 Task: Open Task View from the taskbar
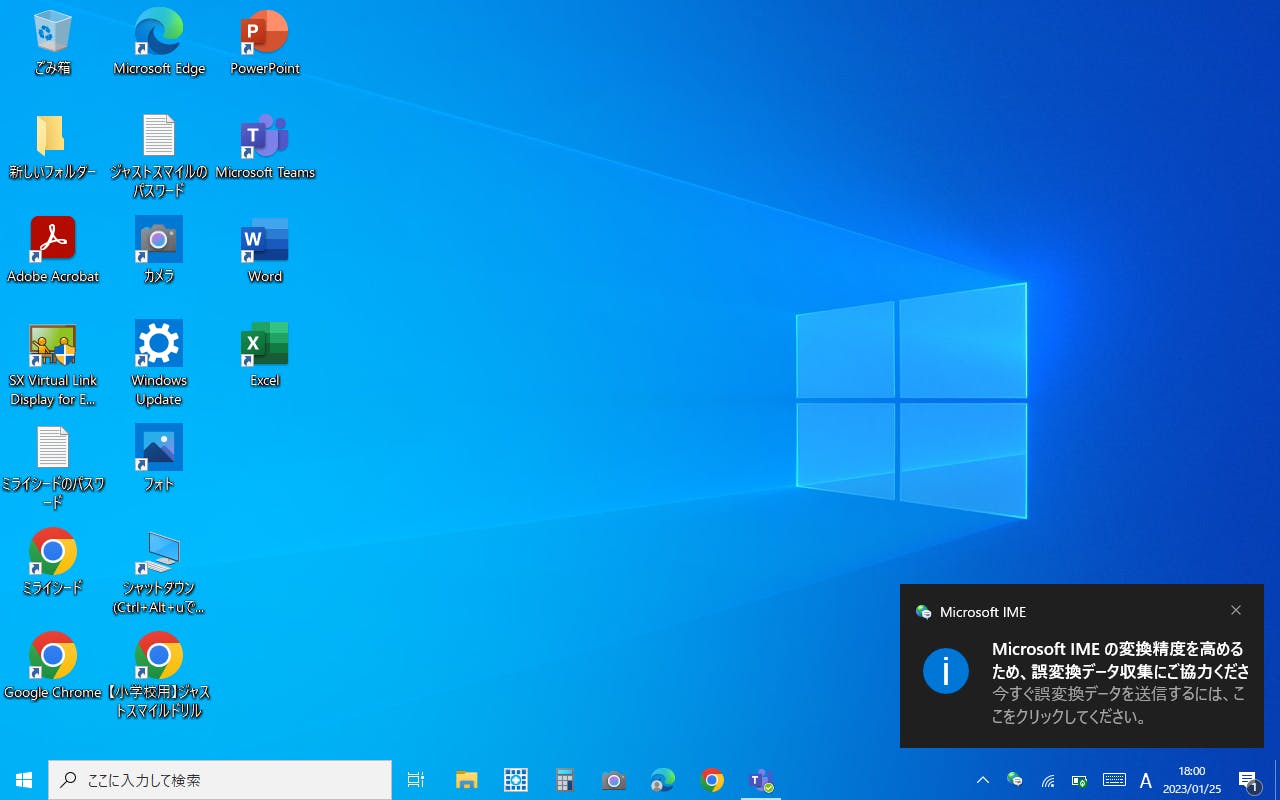[416, 780]
